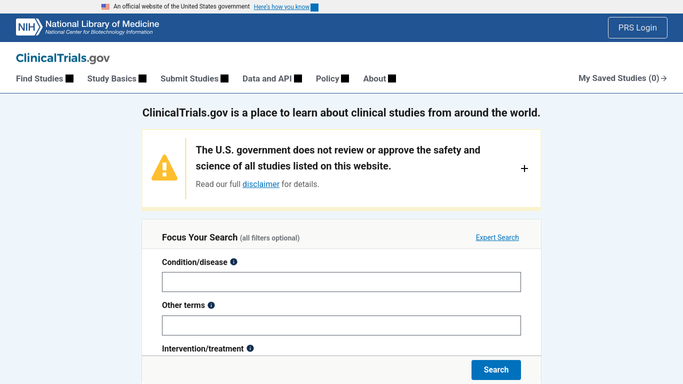Viewport: 683px width, 384px height.
Task: Click the yellow warning triangle icon
Action: click(x=164, y=168)
